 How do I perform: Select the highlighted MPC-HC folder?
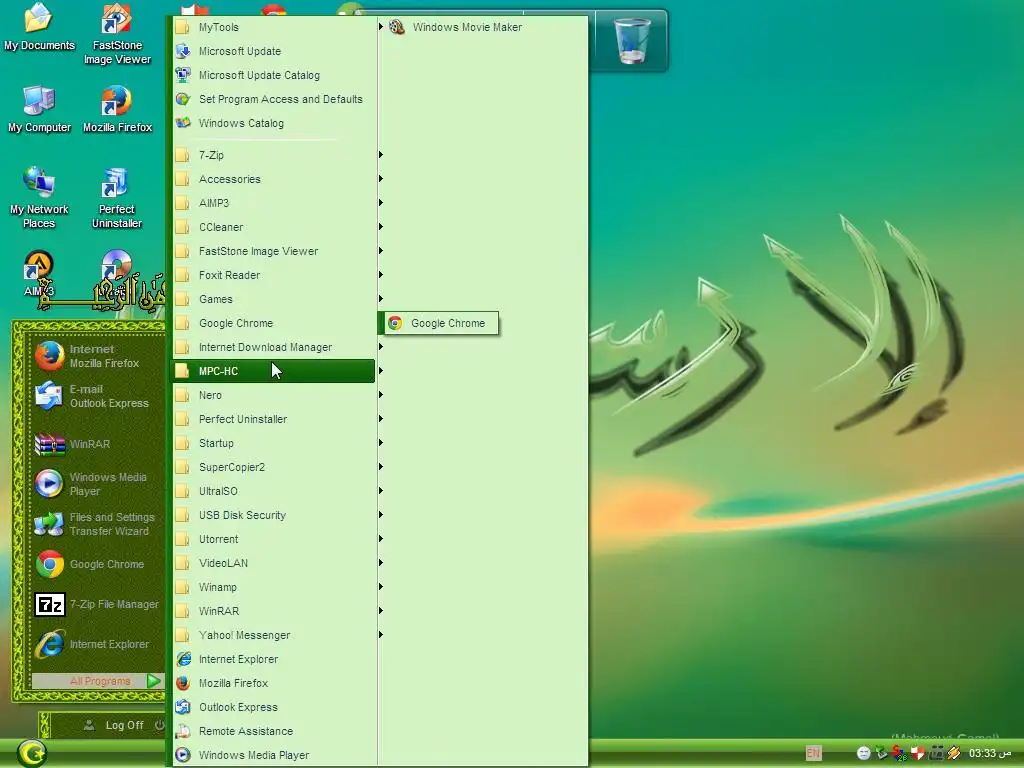(x=274, y=371)
